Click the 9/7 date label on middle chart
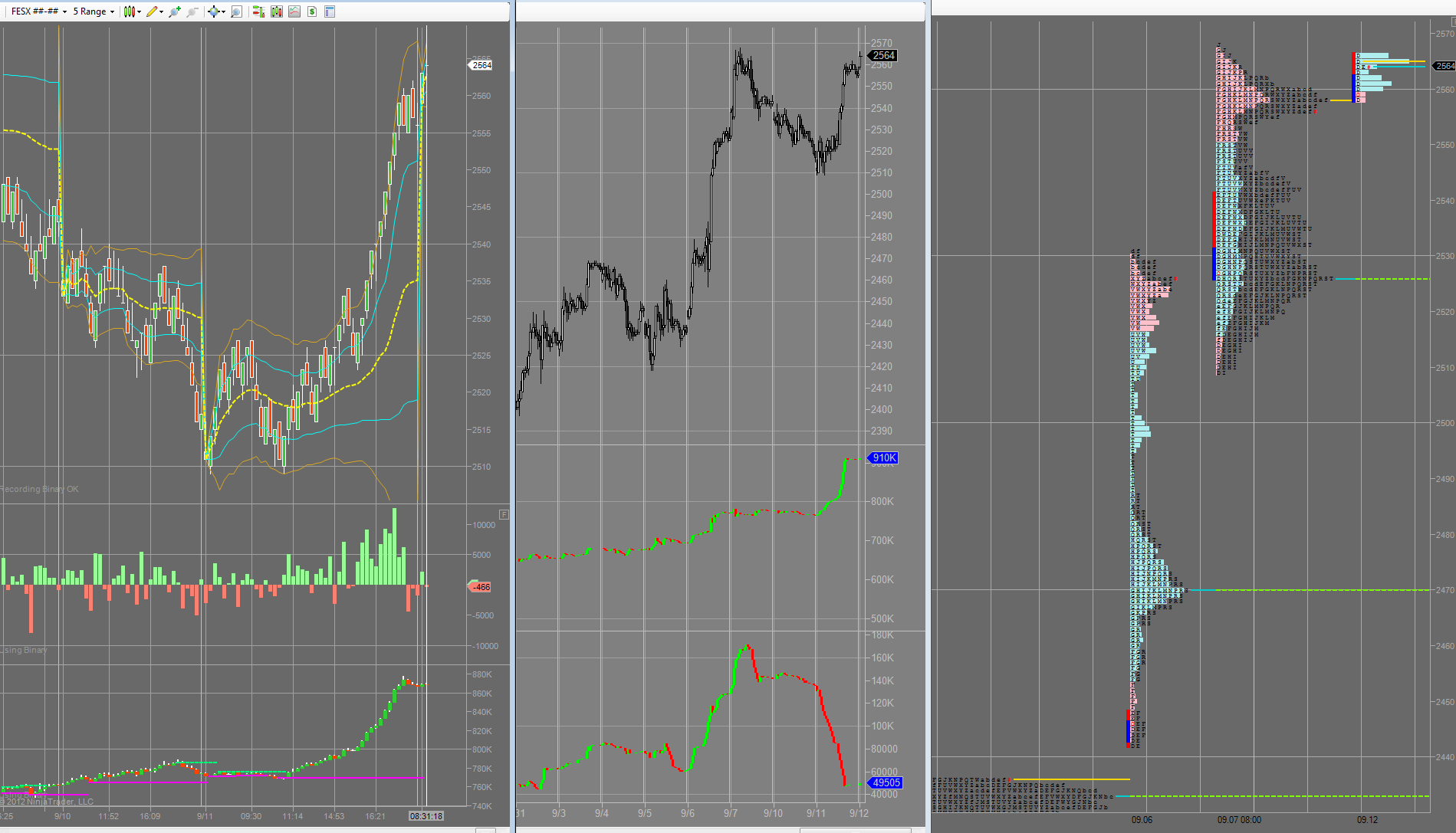This screenshot has width=1456, height=833. 730,813
